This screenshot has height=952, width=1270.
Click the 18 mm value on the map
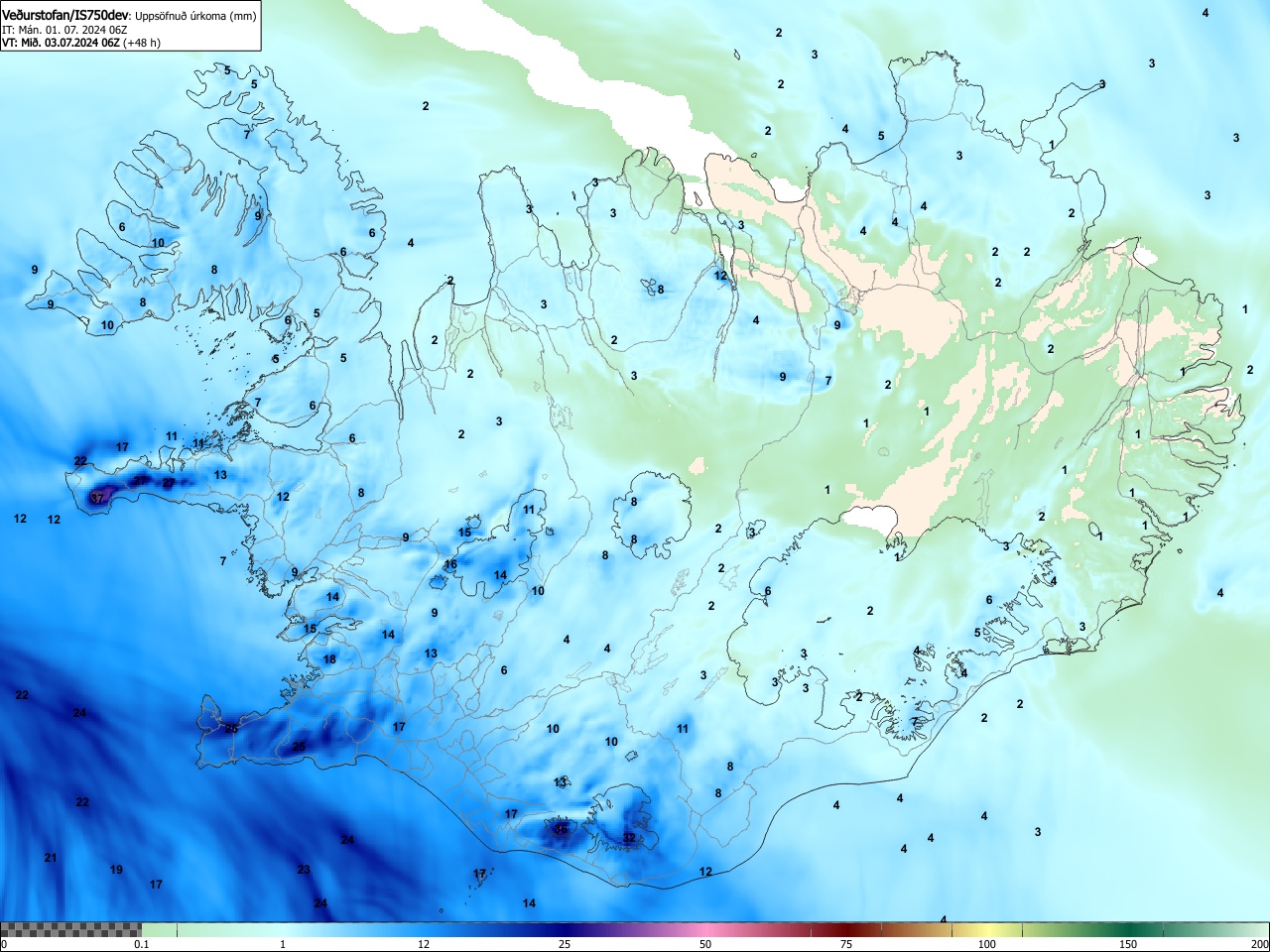(329, 659)
